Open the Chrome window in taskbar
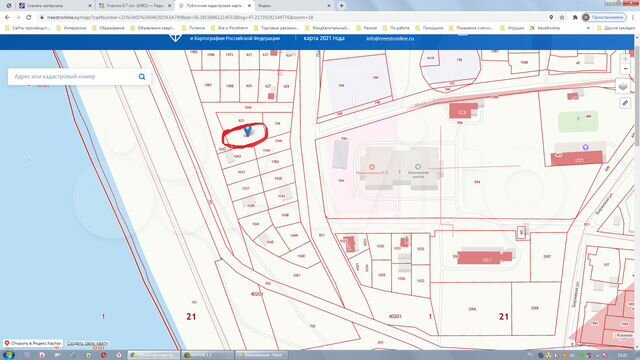The height and width of the screenshot is (360, 640). coord(153,355)
